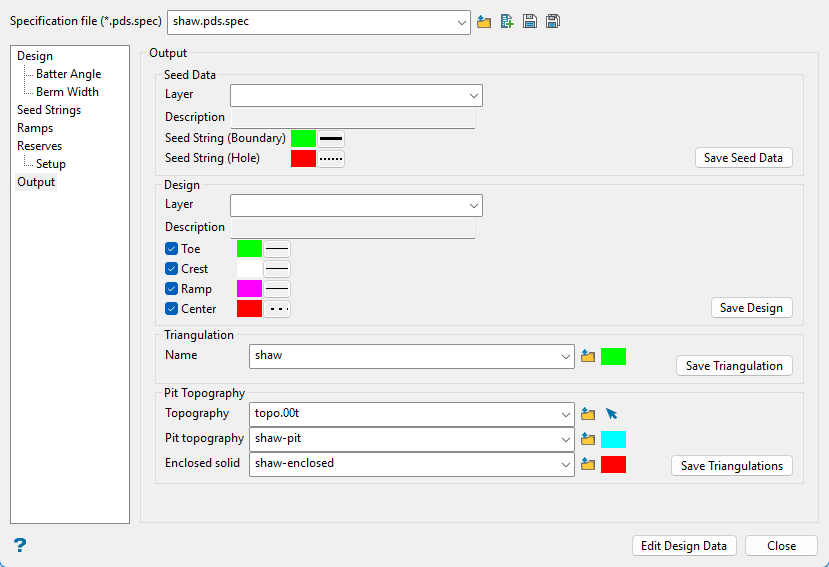The image size is (829, 567).
Task: Open the help question mark icon
Action: click(19, 545)
